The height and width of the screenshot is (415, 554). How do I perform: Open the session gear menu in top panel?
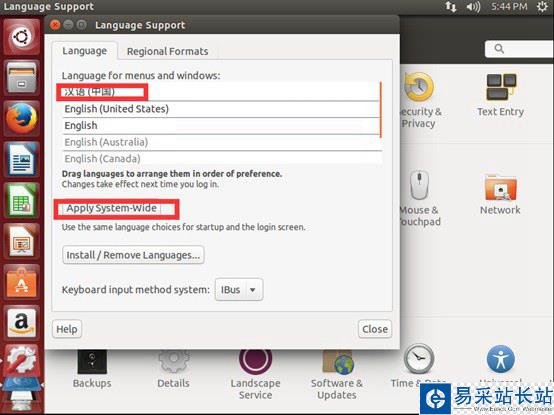(542, 7)
